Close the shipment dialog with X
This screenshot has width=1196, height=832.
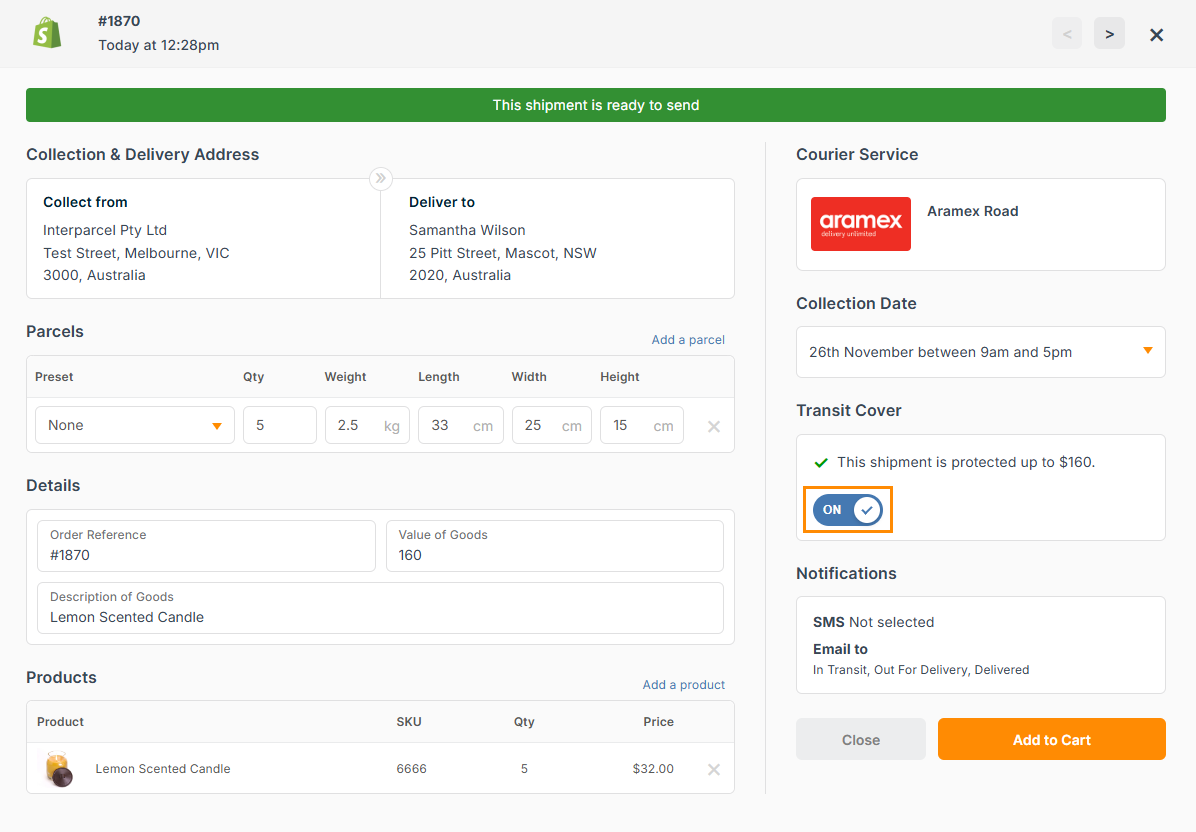pyautogui.click(x=1156, y=35)
